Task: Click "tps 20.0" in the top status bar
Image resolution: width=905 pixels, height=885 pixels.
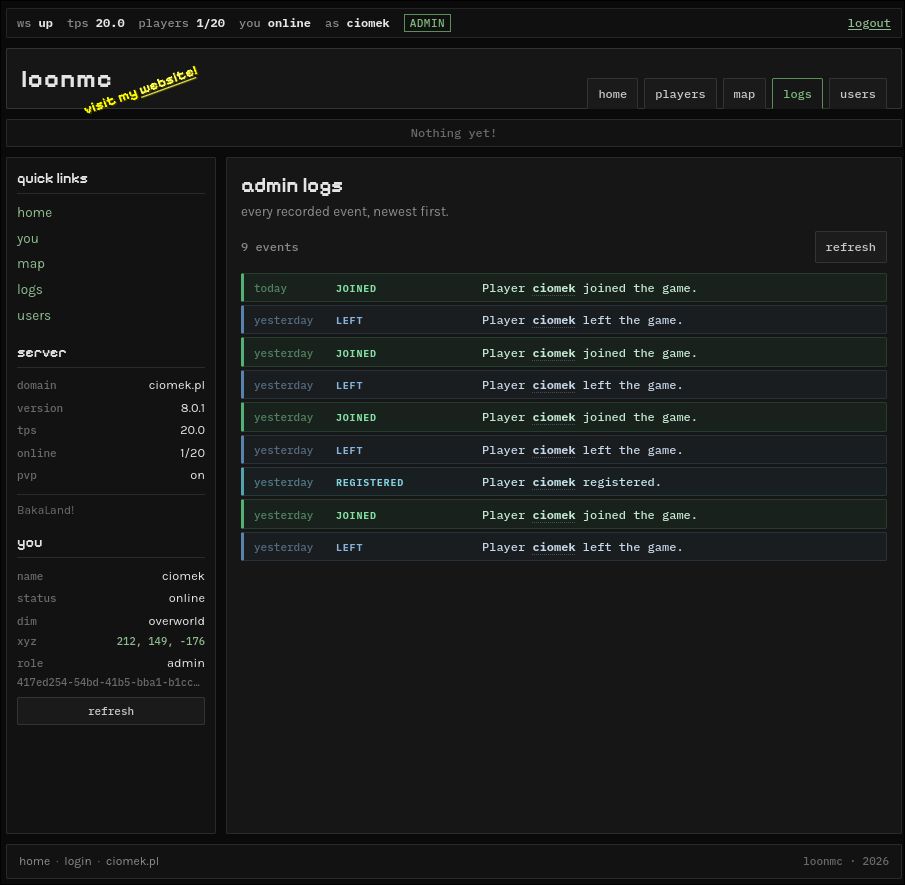Action: 96,24
